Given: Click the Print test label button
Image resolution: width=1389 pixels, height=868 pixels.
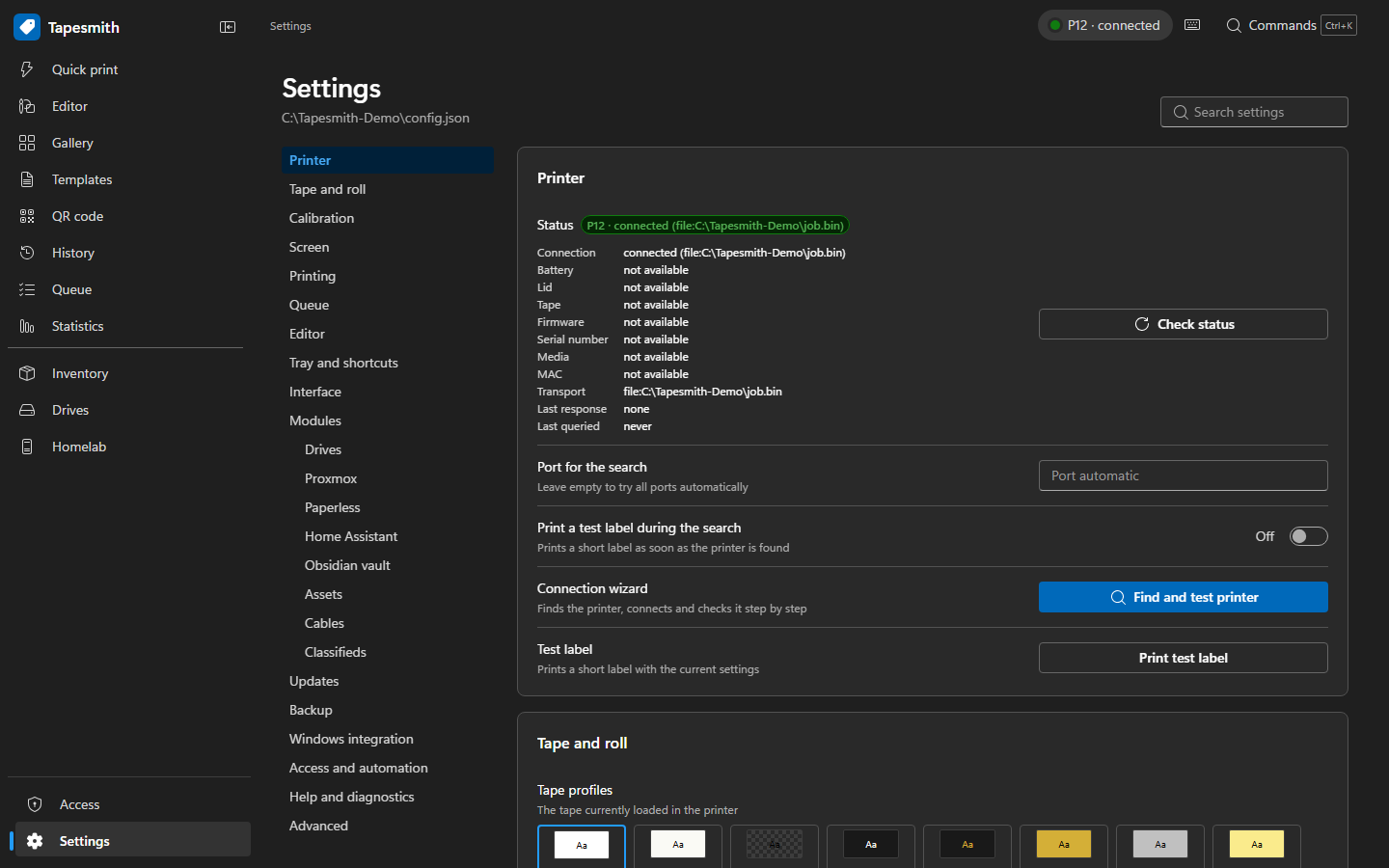Looking at the screenshot, I should tap(1184, 658).
